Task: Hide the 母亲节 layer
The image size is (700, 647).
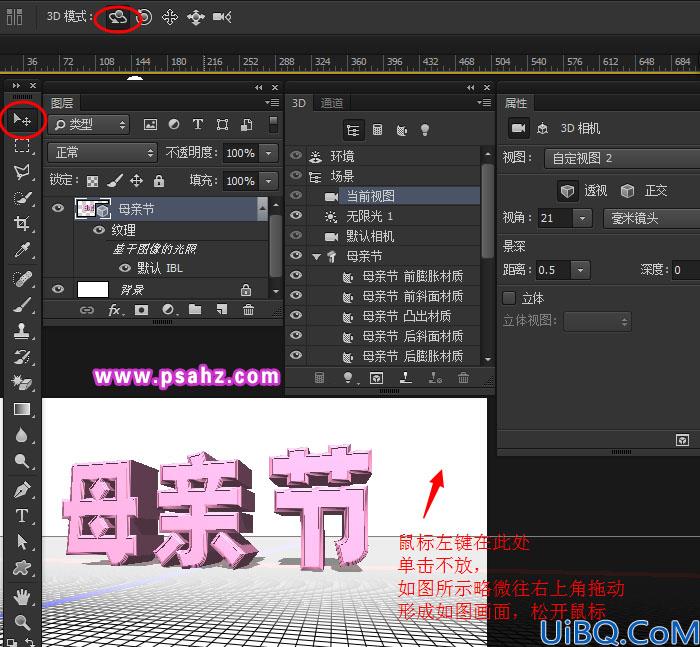Action: coord(58,208)
